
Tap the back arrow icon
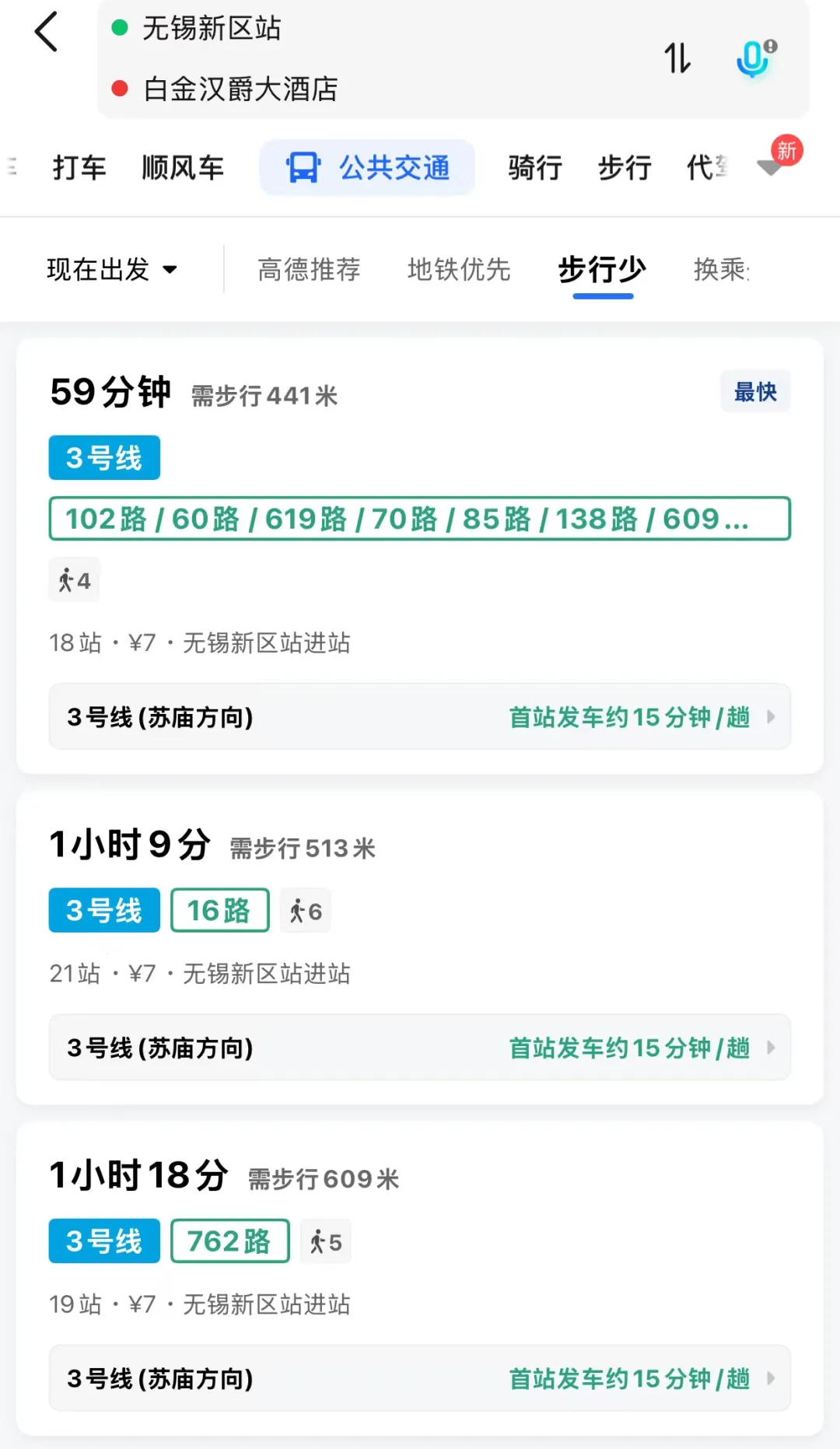pos(47,32)
